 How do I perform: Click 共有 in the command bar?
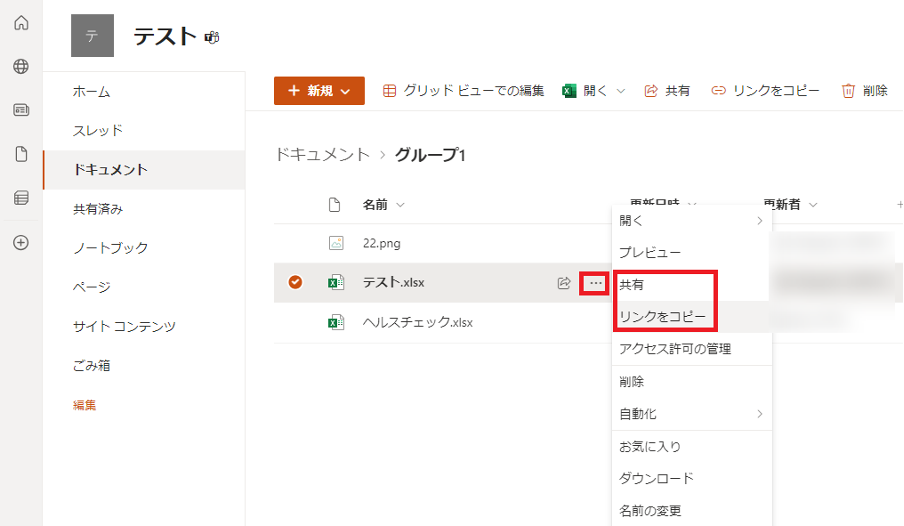click(x=667, y=91)
